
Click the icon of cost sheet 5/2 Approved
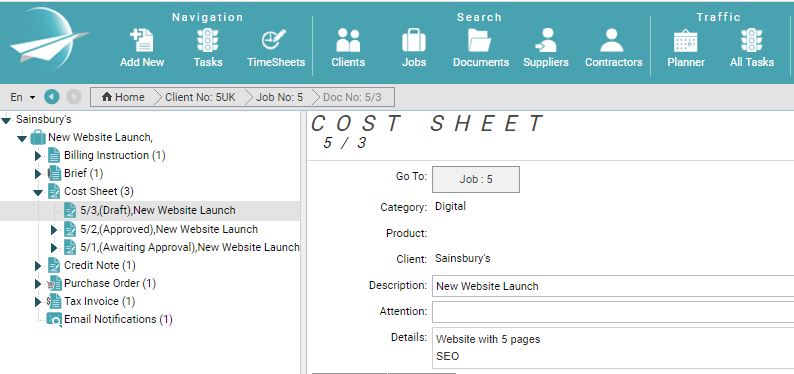pyautogui.click(x=70, y=229)
